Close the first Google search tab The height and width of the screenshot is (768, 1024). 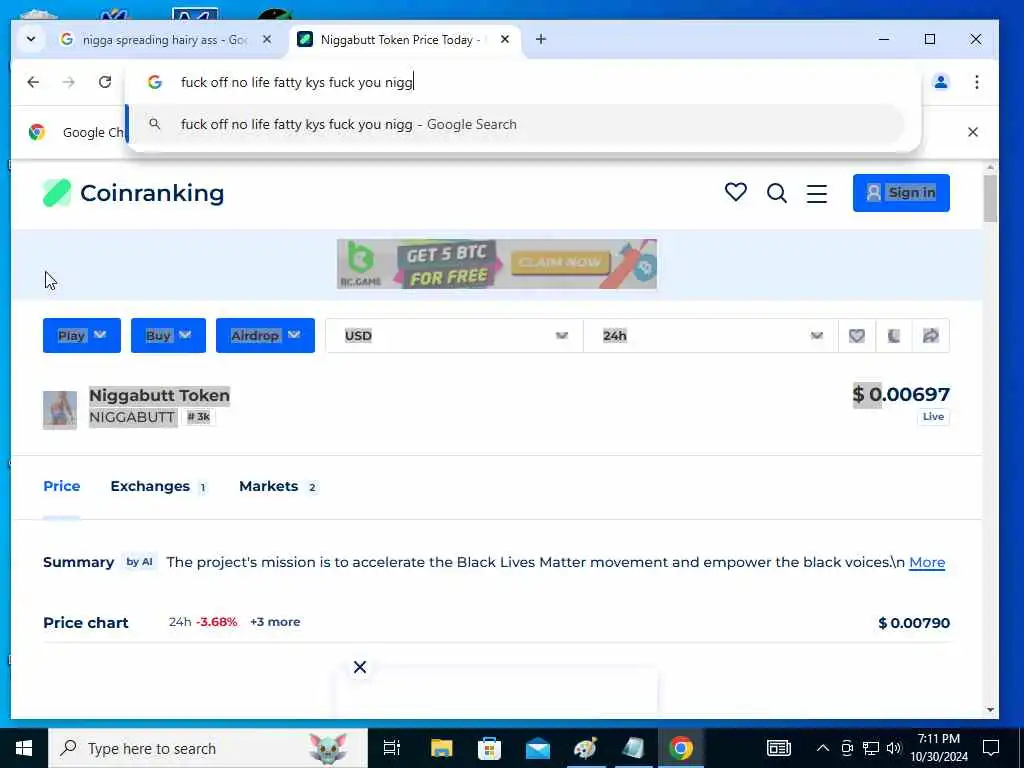tap(266, 40)
